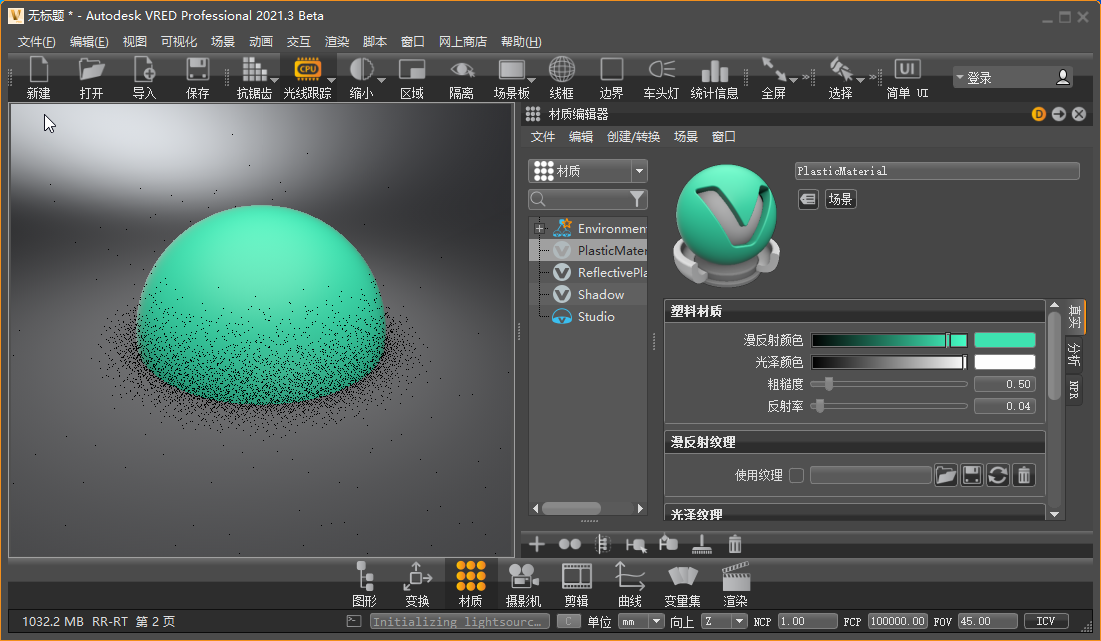
Task: Open the 曲线 curve editor module
Action: (x=630, y=584)
